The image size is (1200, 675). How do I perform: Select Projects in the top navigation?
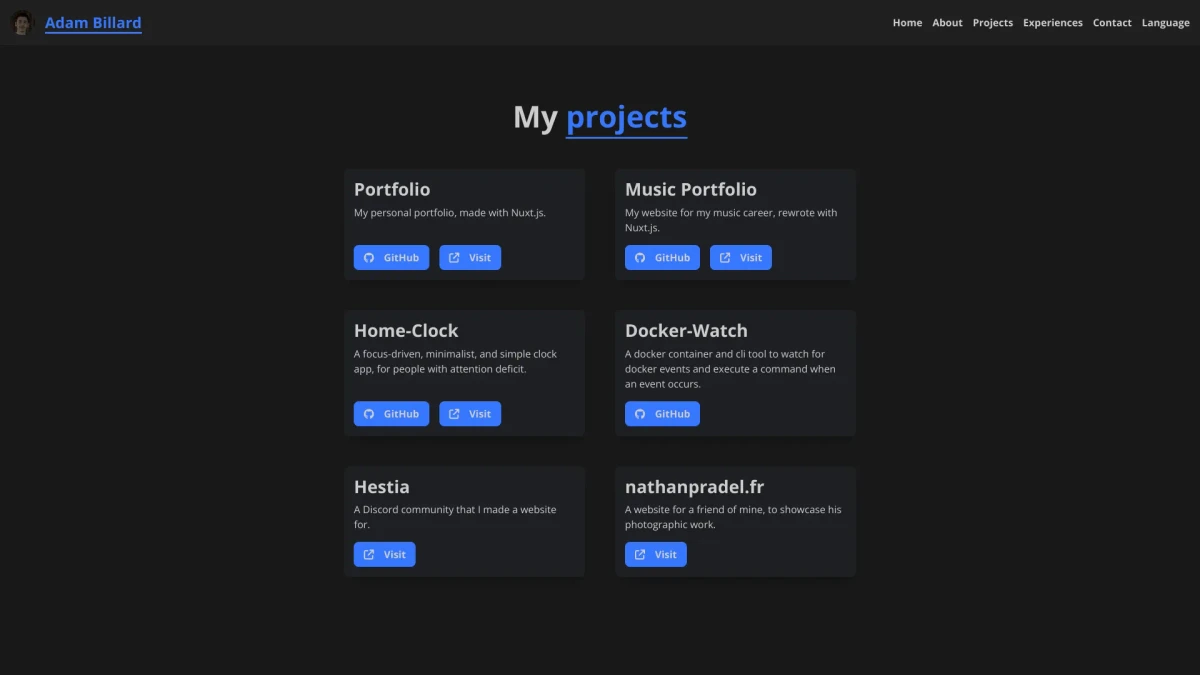click(x=992, y=22)
